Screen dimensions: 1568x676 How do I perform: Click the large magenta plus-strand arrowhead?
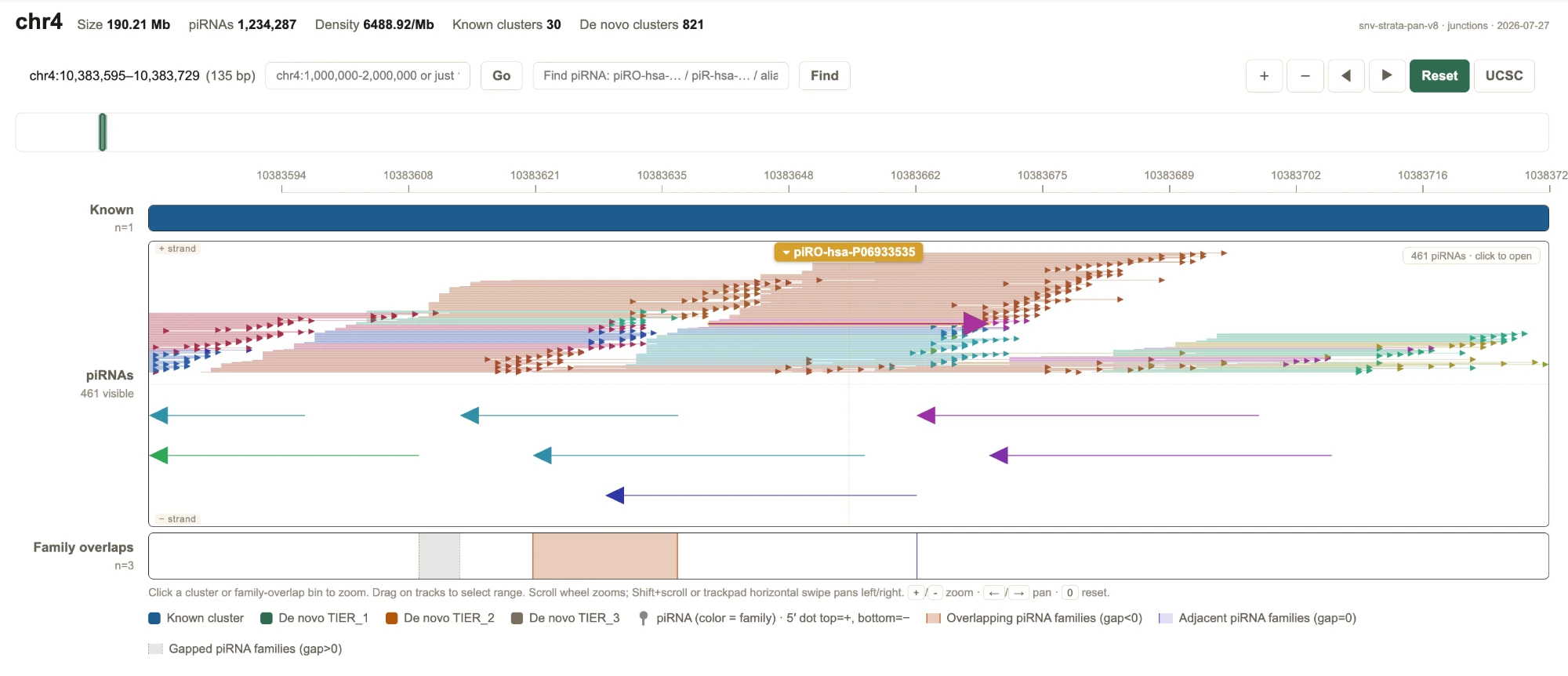coord(975,323)
